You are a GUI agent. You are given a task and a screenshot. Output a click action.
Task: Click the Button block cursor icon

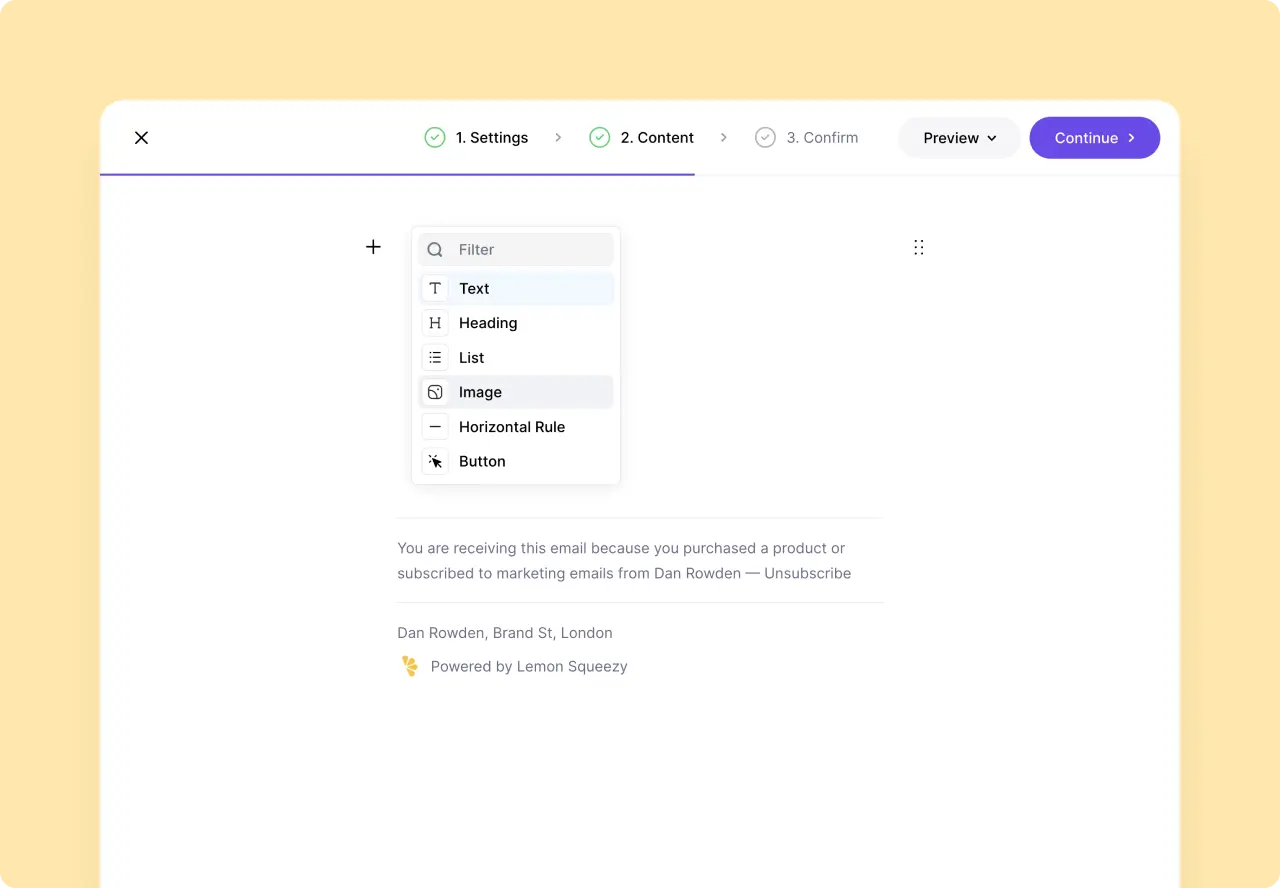(435, 461)
